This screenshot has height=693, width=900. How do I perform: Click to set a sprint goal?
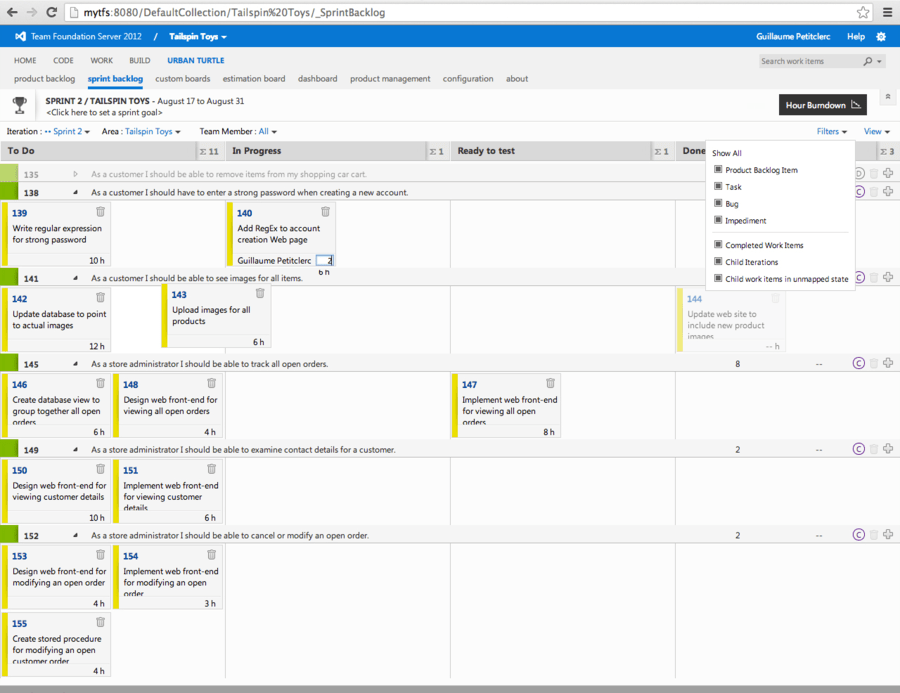point(104,113)
